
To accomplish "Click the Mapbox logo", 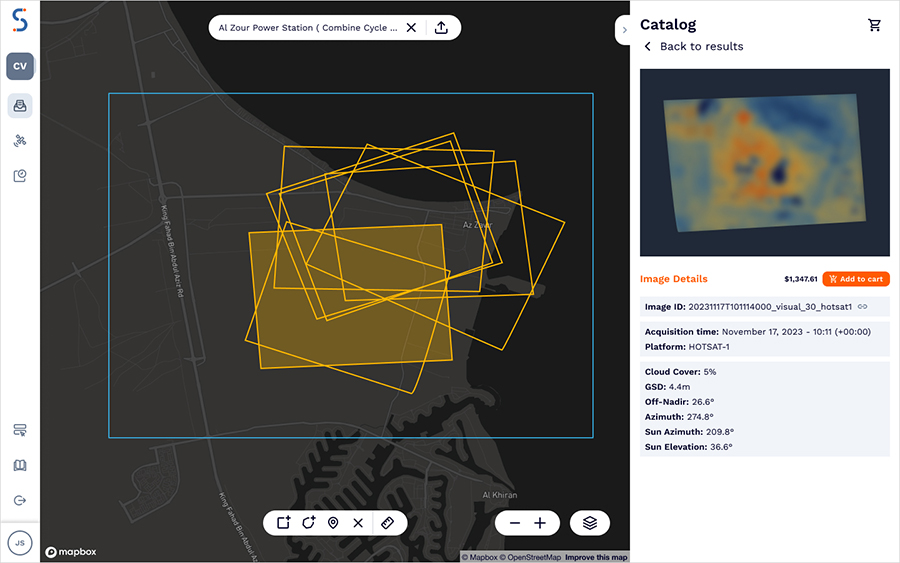I will pyautogui.click(x=71, y=552).
